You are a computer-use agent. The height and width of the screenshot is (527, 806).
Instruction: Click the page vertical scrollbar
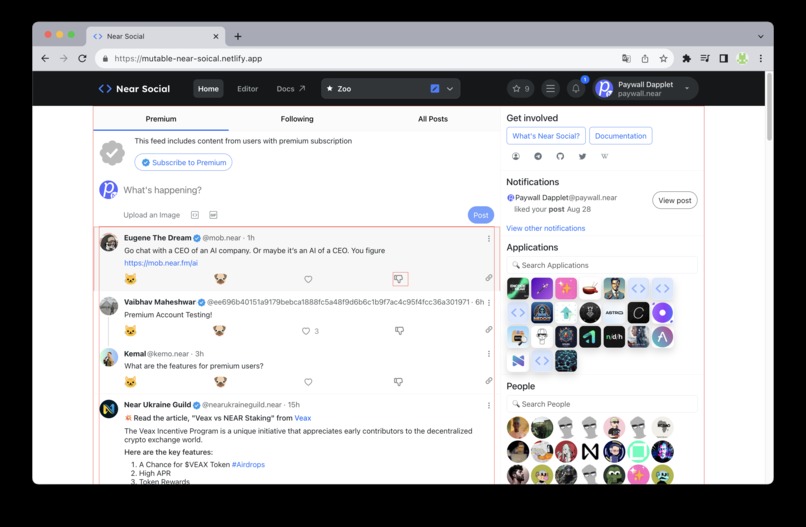[x=769, y=106]
